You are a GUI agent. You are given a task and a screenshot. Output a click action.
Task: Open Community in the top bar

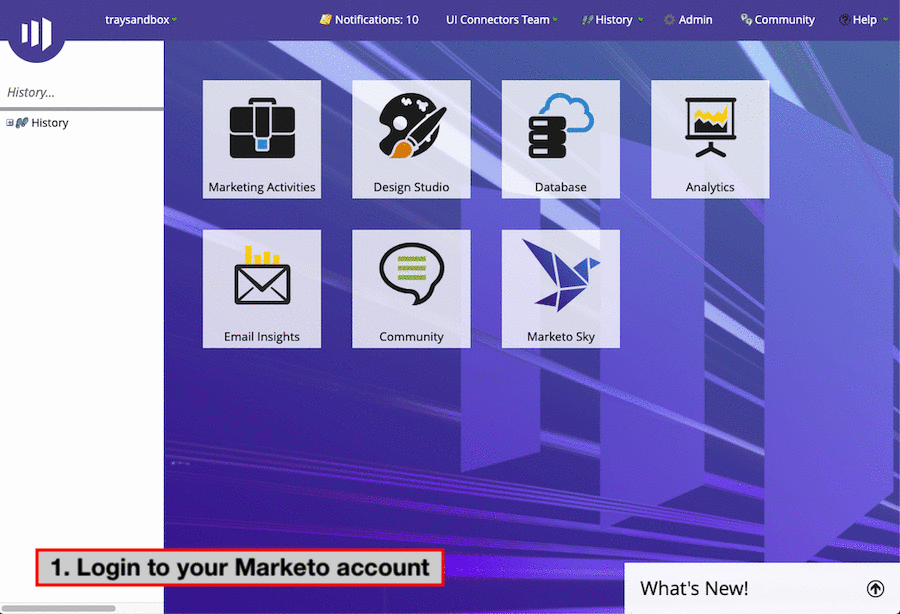pos(778,20)
